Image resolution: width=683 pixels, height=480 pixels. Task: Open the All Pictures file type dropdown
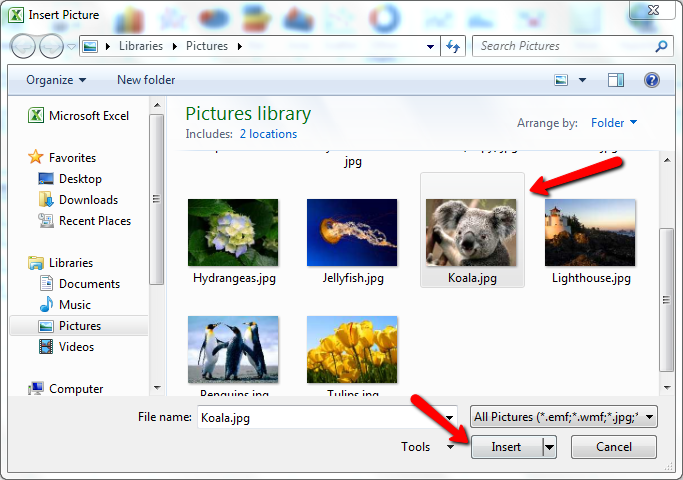pyautogui.click(x=564, y=417)
